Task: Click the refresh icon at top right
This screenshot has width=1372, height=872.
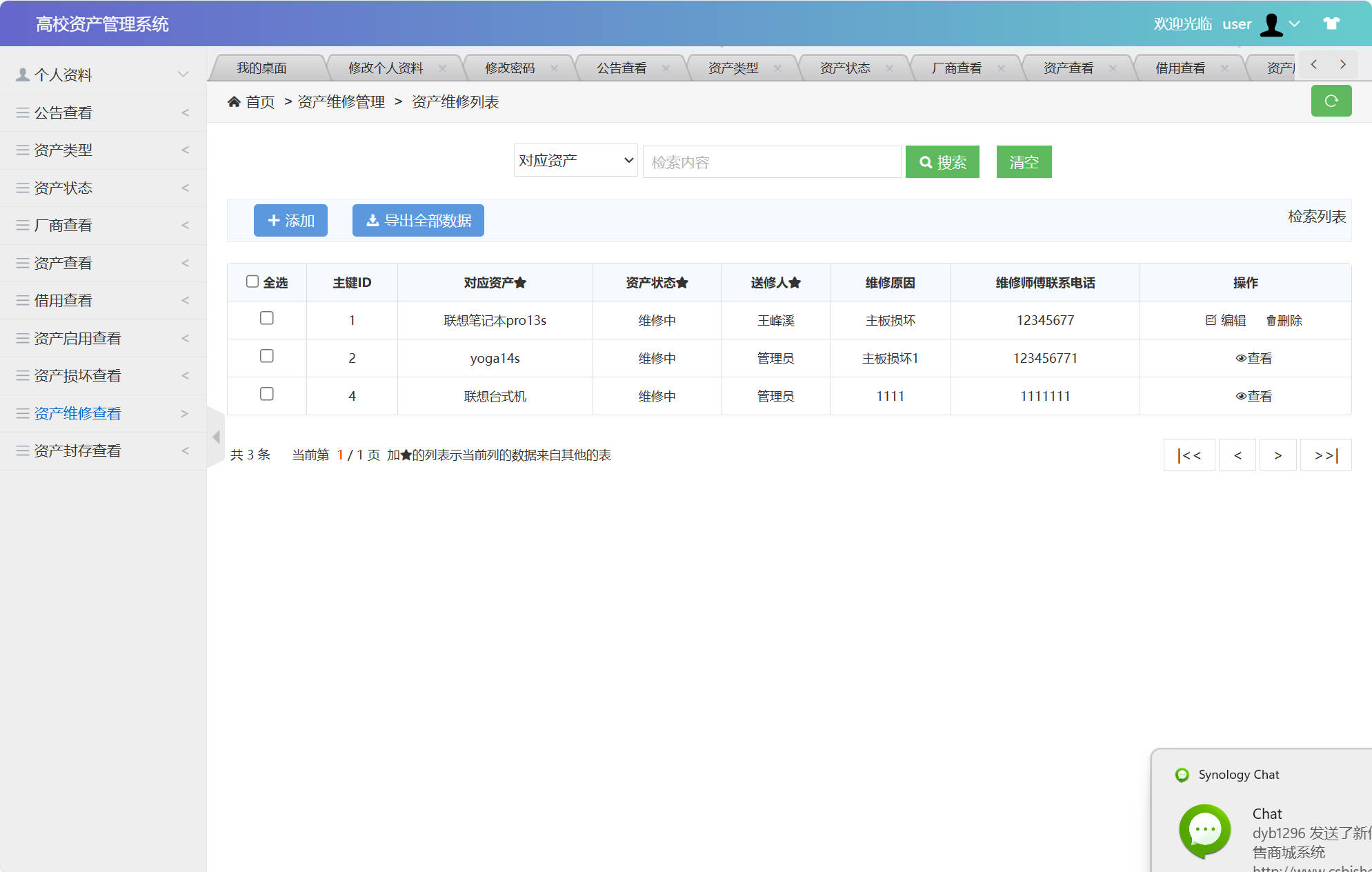Action: tap(1331, 101)
